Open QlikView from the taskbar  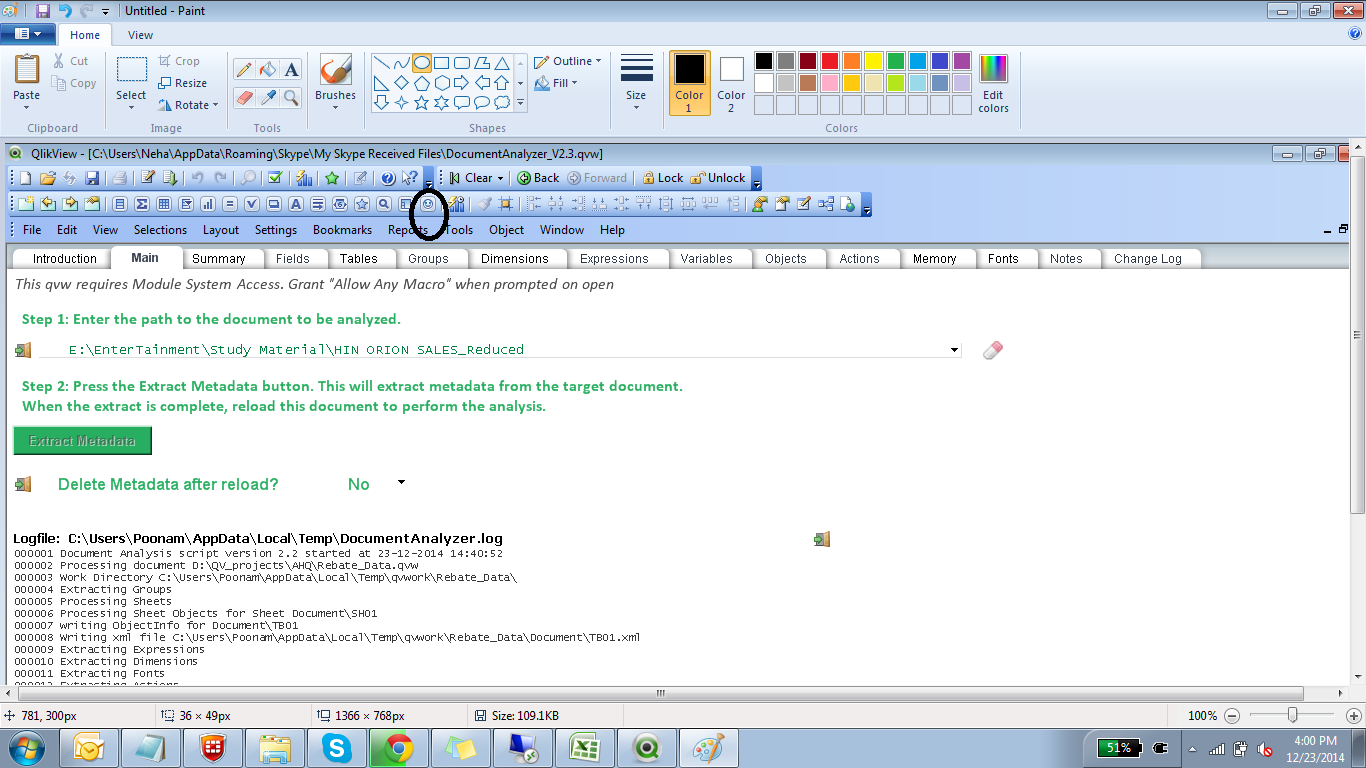pyautogui.click(x=646, y=748)
